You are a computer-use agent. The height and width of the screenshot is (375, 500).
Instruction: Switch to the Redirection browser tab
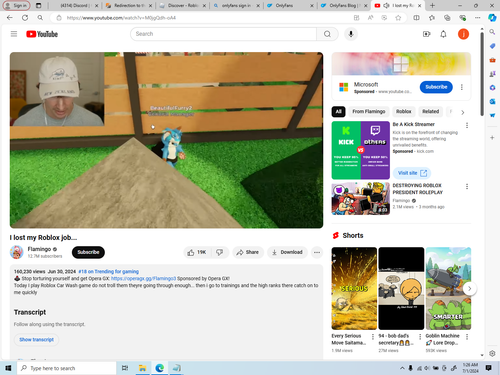click(x=129, y=5)
